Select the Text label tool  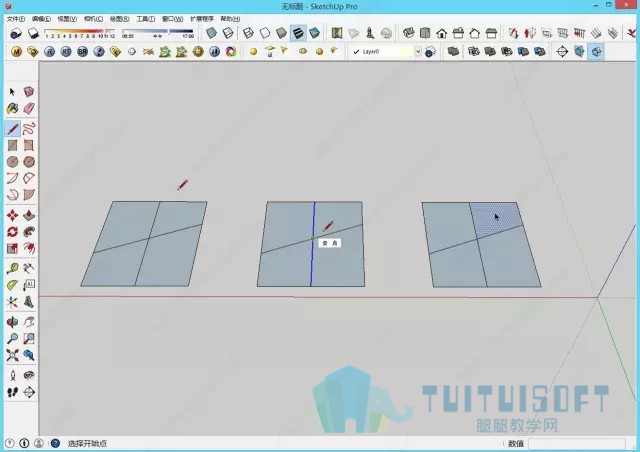(x=29, y=285)
